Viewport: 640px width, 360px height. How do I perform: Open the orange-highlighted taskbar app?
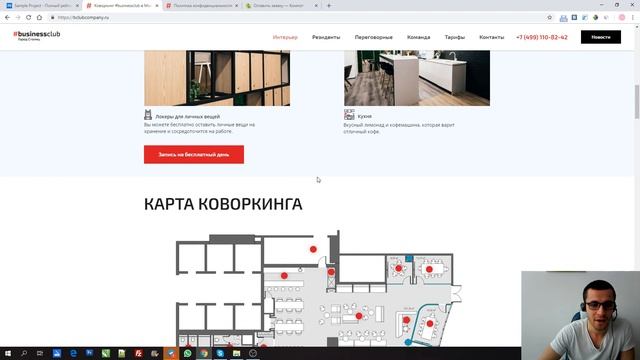point(171,353)
